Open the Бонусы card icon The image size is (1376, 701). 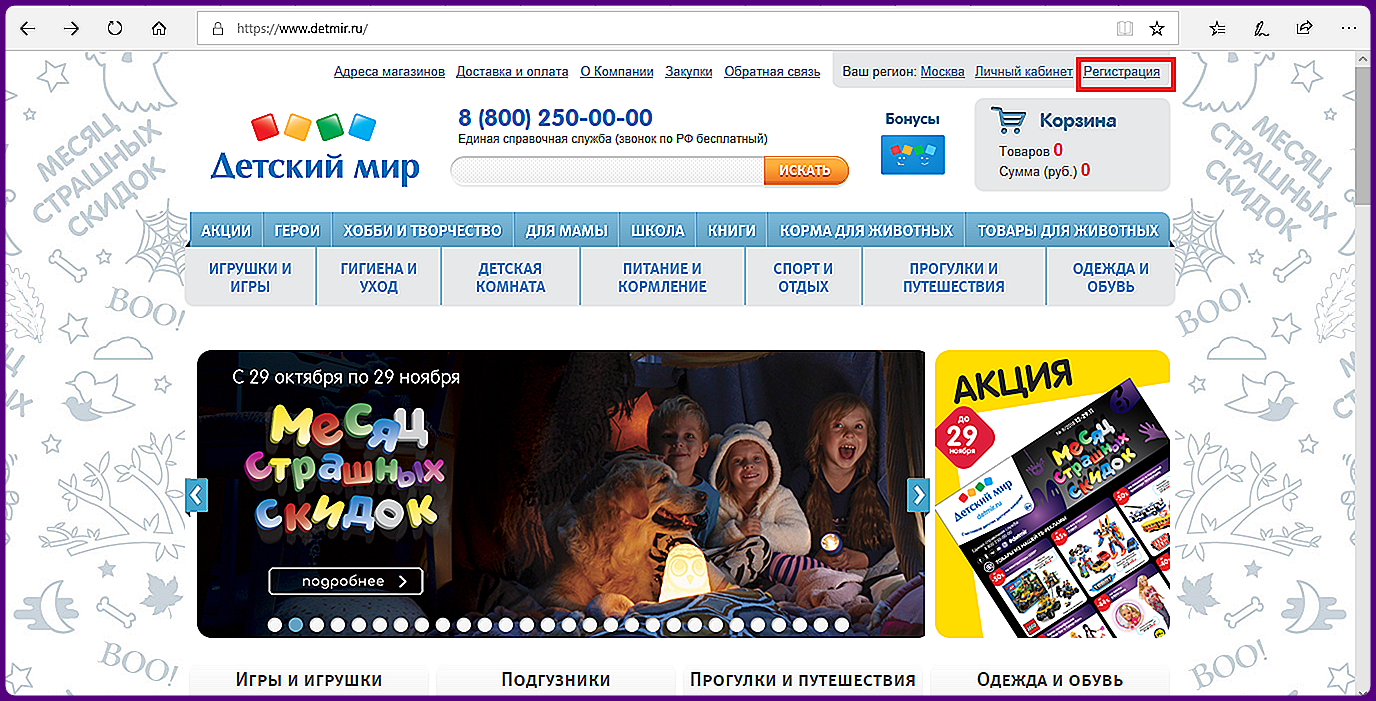tap(912, 155)
